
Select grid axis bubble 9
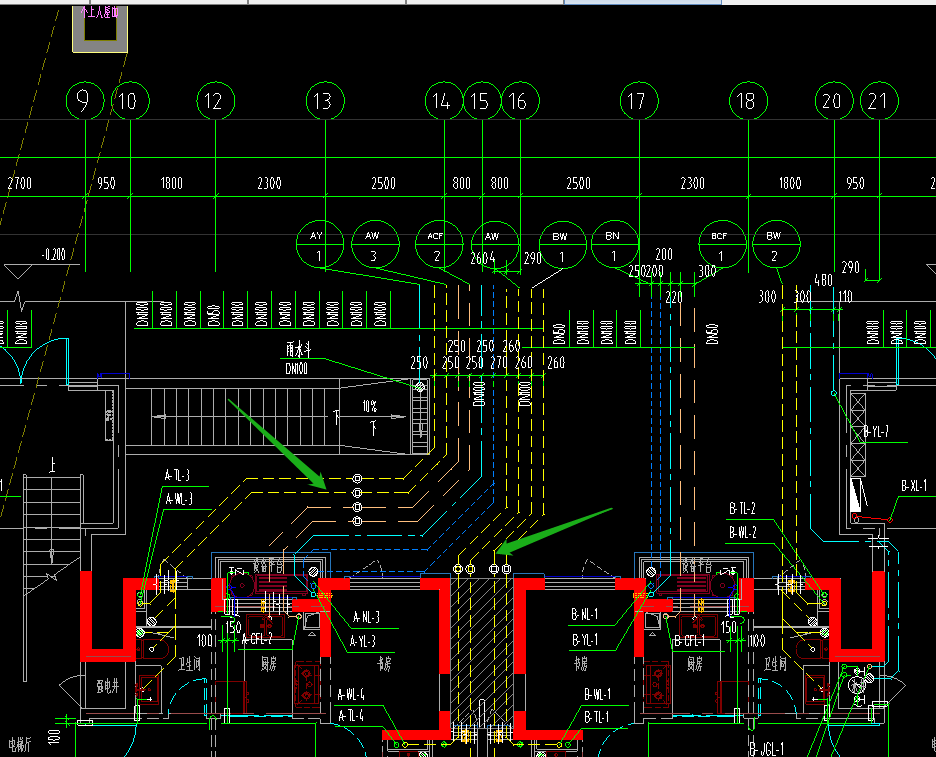[85, 101]
